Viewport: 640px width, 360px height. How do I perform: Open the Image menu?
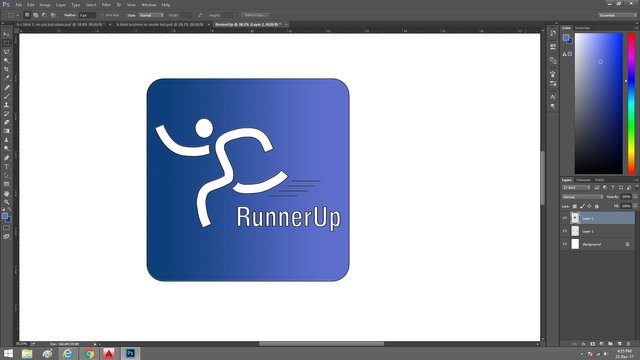(x=45, y=5)
